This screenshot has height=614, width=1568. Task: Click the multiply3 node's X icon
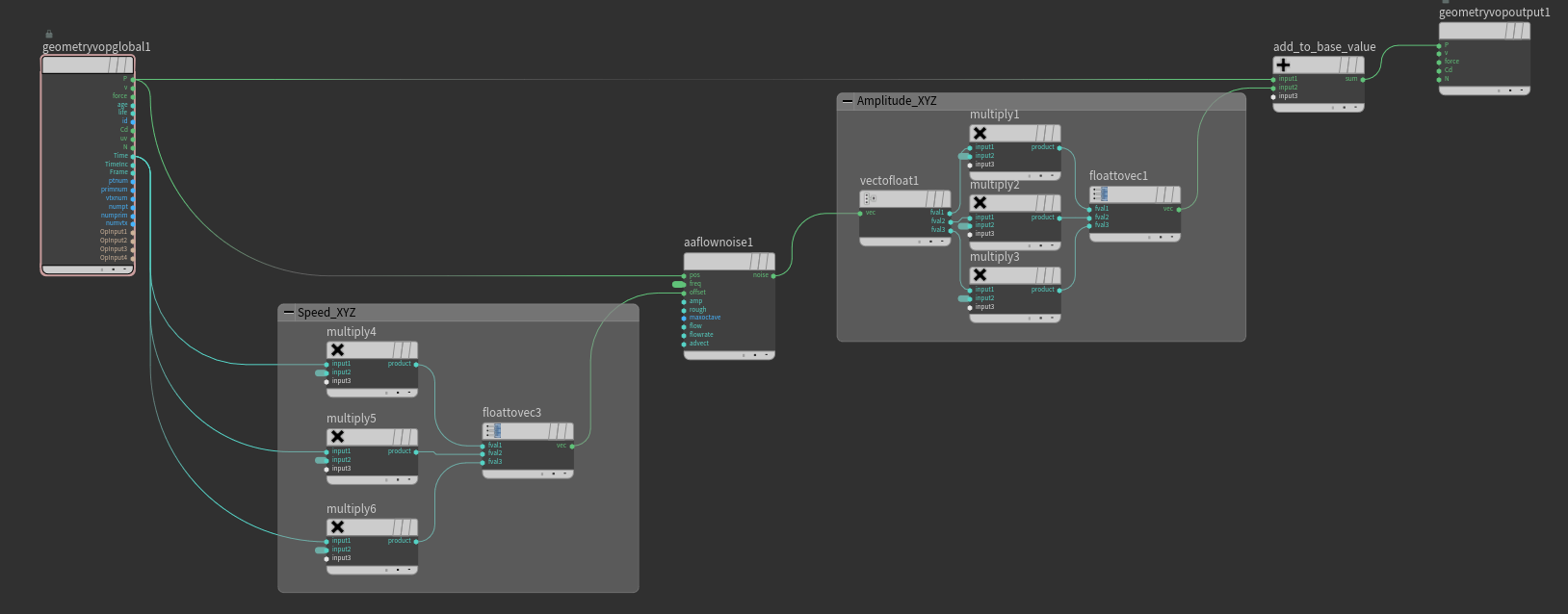(x=980, y=274)
